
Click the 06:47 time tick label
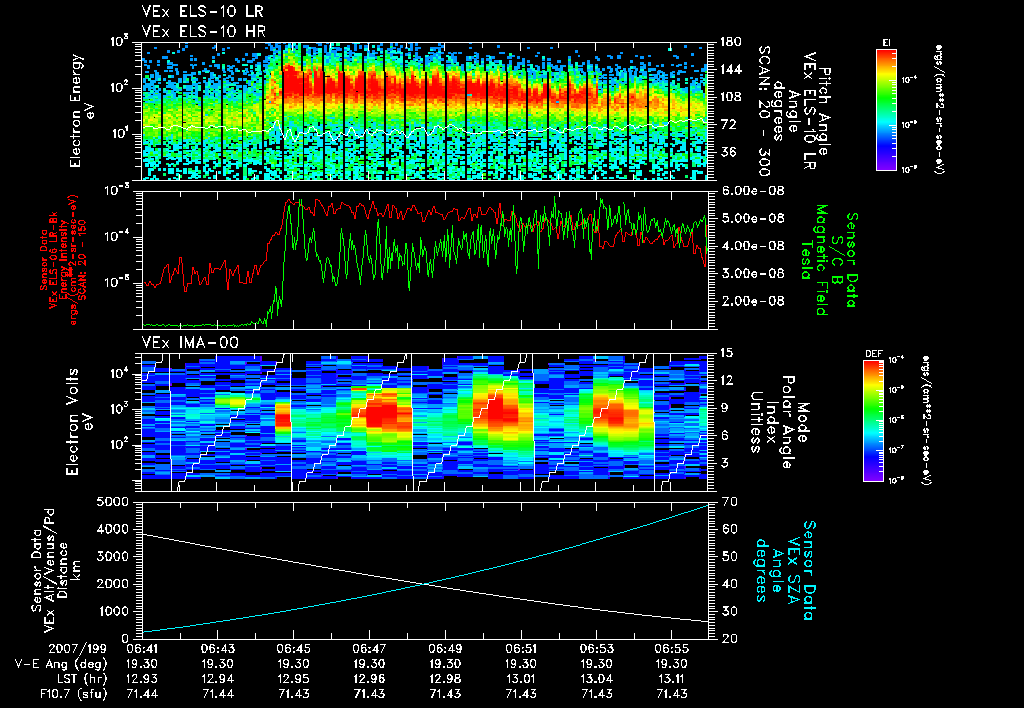[369, 649]
